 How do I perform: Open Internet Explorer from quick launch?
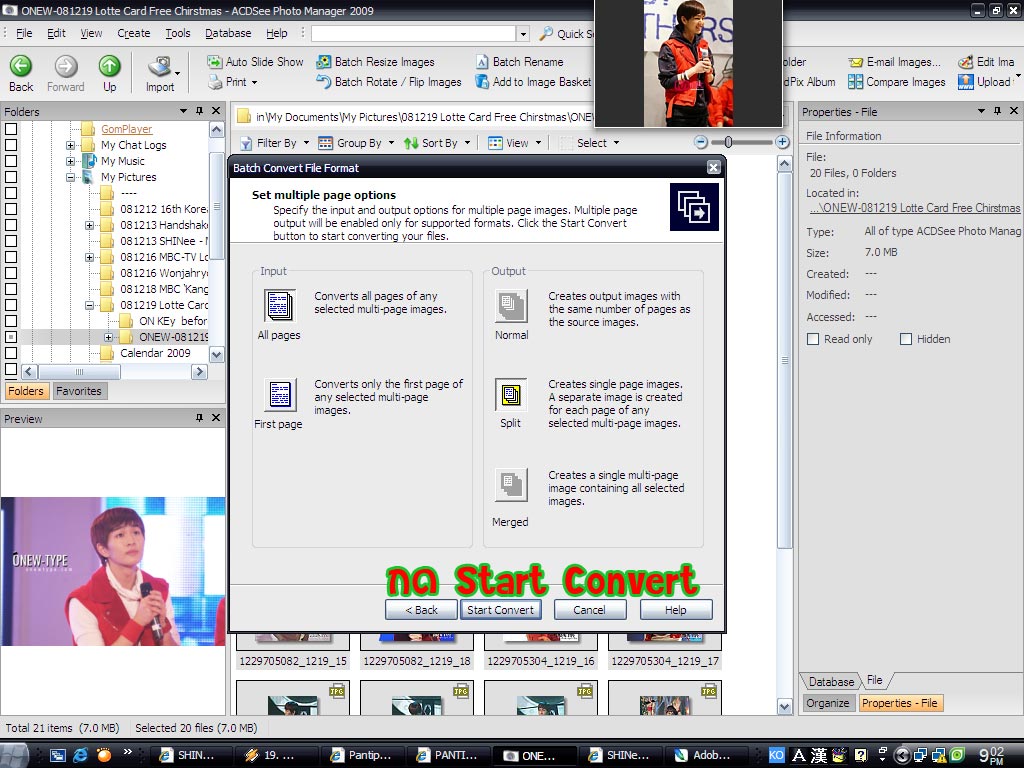80,755
